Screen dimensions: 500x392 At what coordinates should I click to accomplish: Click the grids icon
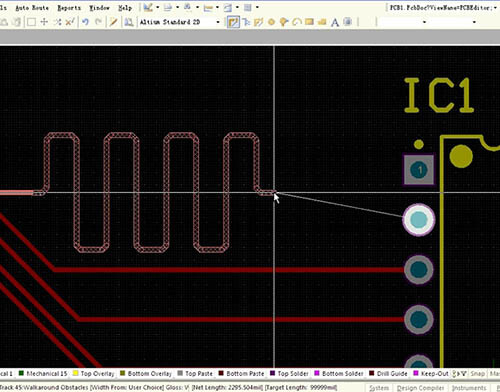pos(248,7)
